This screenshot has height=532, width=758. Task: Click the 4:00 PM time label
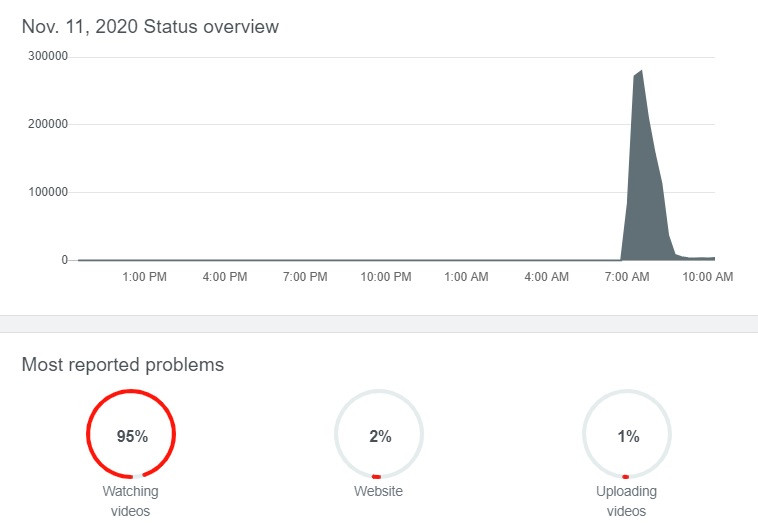click(225, 277)
